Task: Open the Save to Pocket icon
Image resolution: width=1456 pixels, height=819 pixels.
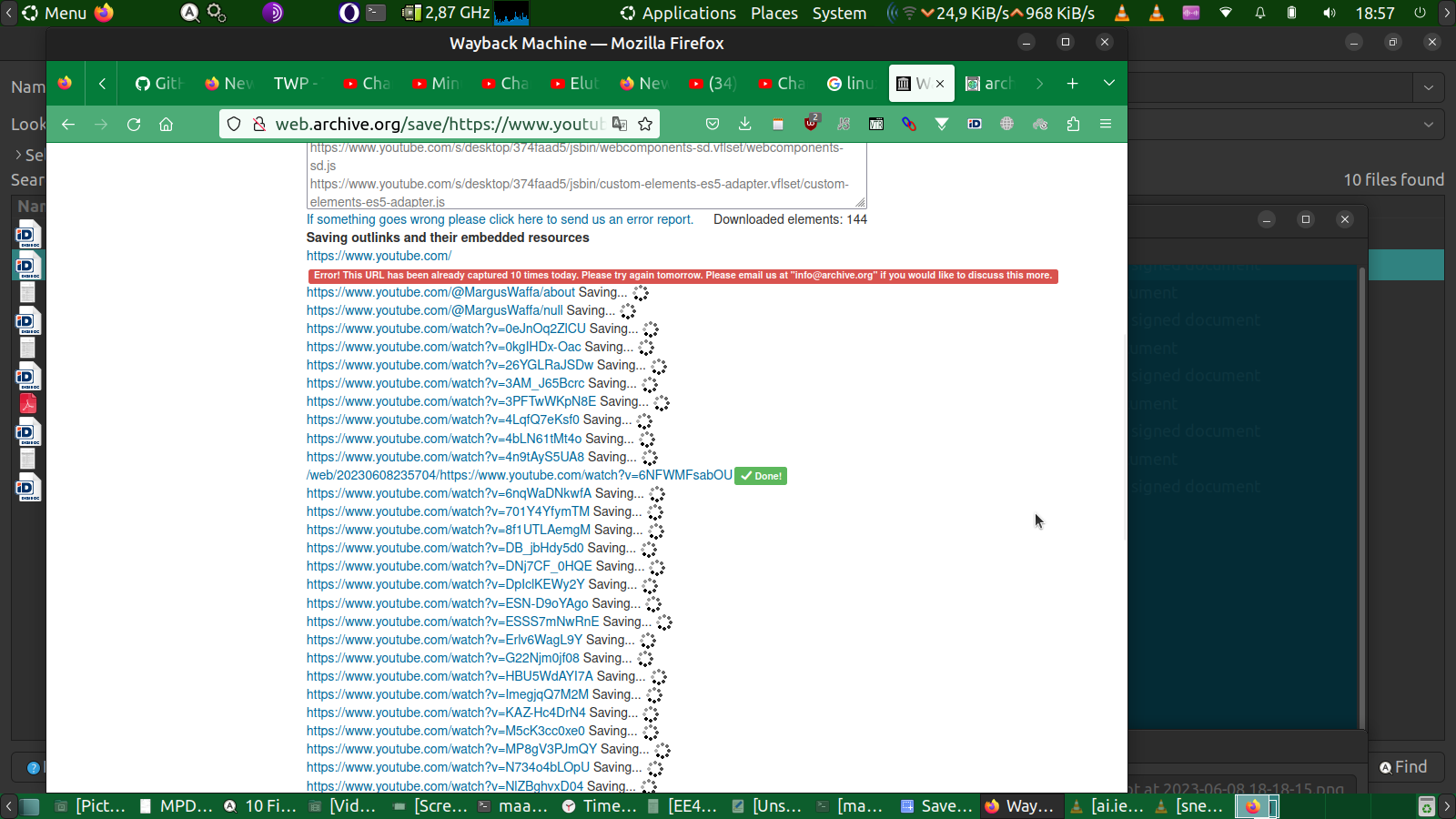Action: (x=713, y=124)
